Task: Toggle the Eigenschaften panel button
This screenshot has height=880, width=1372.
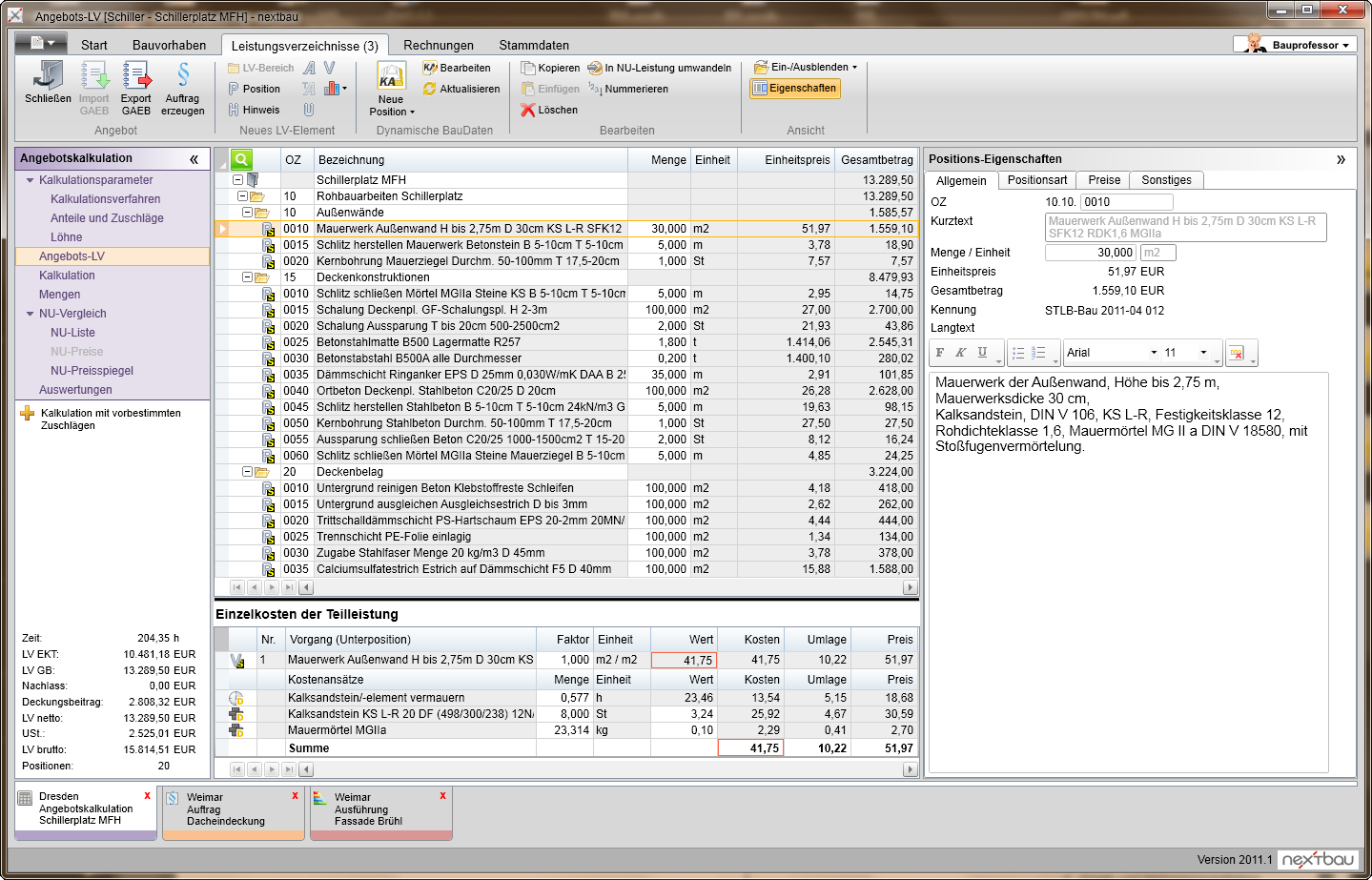Action: [795, 89]
